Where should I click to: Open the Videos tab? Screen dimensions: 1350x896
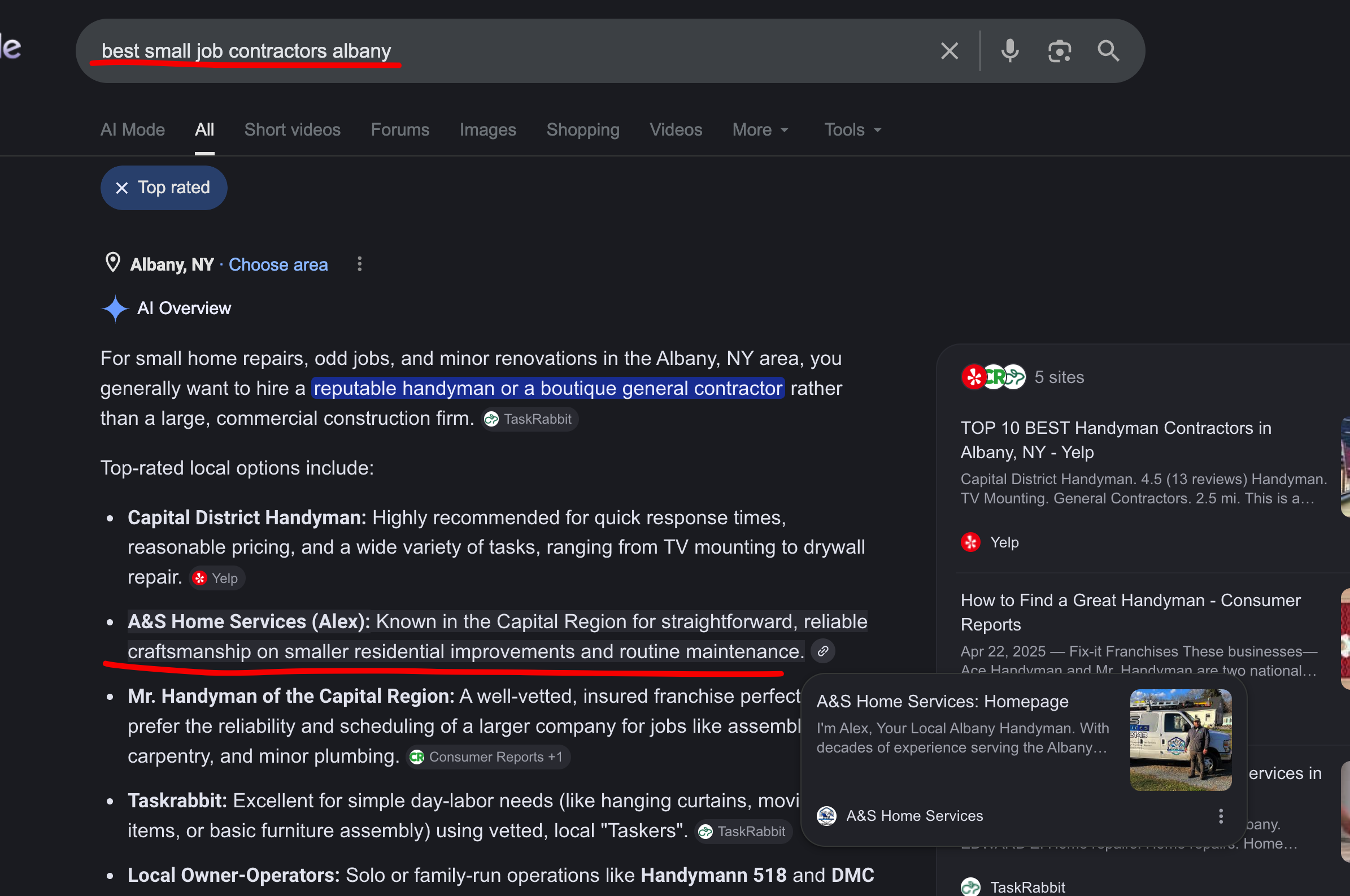coord(676,130)
